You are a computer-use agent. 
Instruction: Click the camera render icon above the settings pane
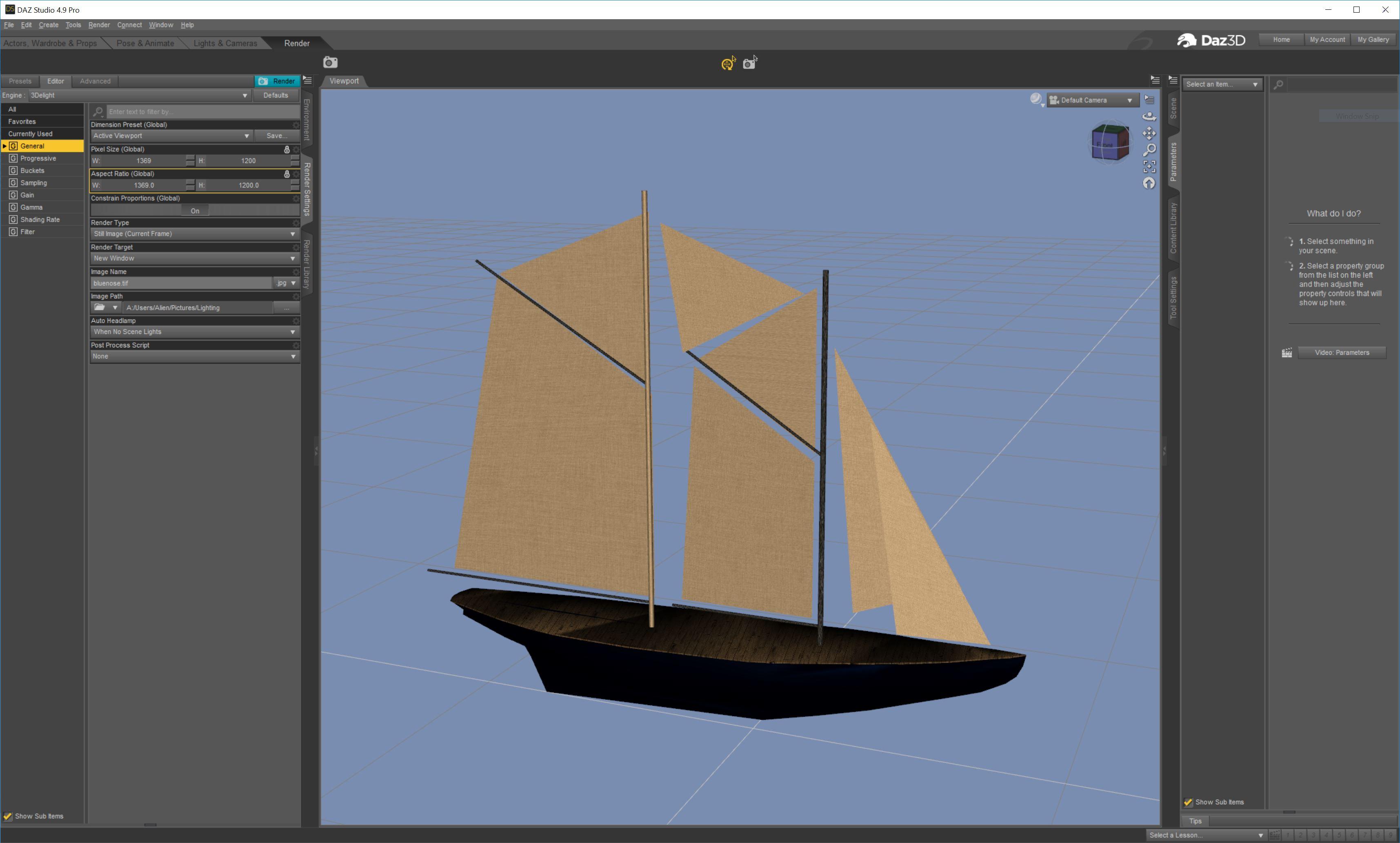(330, 62)
